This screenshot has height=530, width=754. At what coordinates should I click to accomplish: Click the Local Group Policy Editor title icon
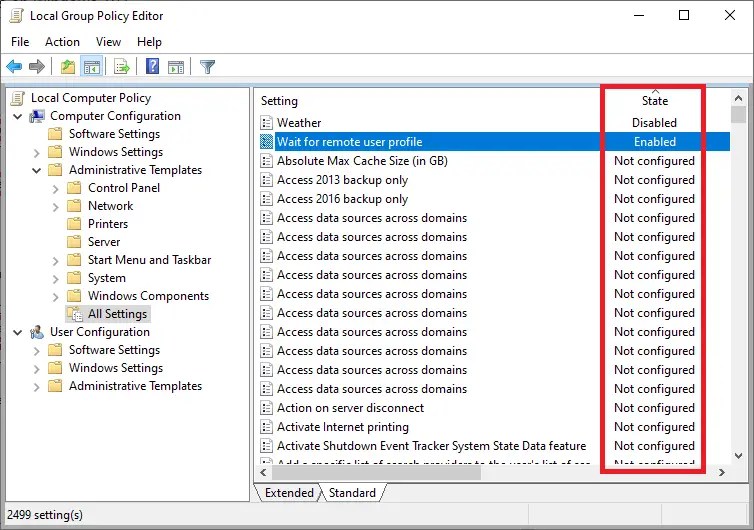tap(16, 15)
